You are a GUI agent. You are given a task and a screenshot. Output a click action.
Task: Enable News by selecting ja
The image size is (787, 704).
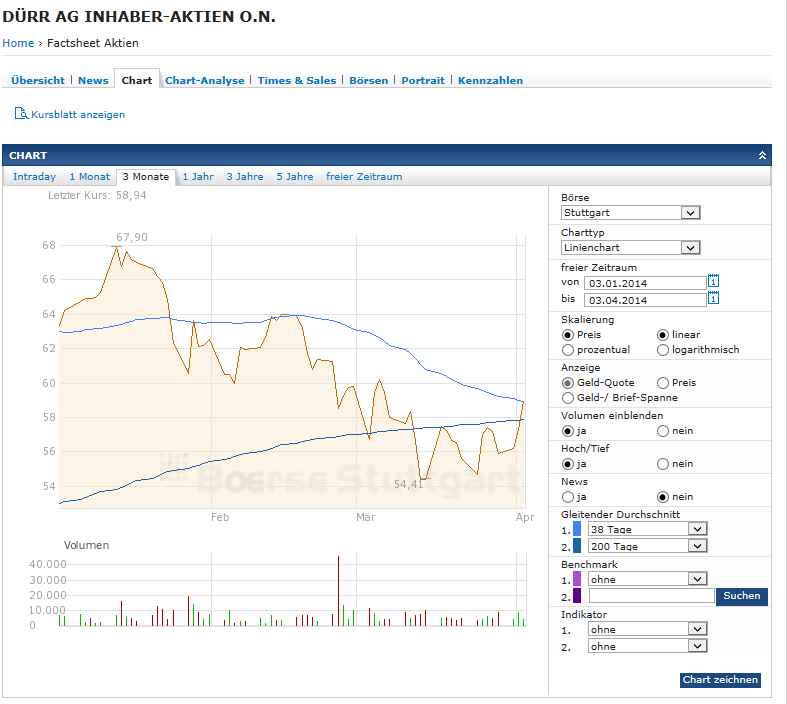click(568, 496)
